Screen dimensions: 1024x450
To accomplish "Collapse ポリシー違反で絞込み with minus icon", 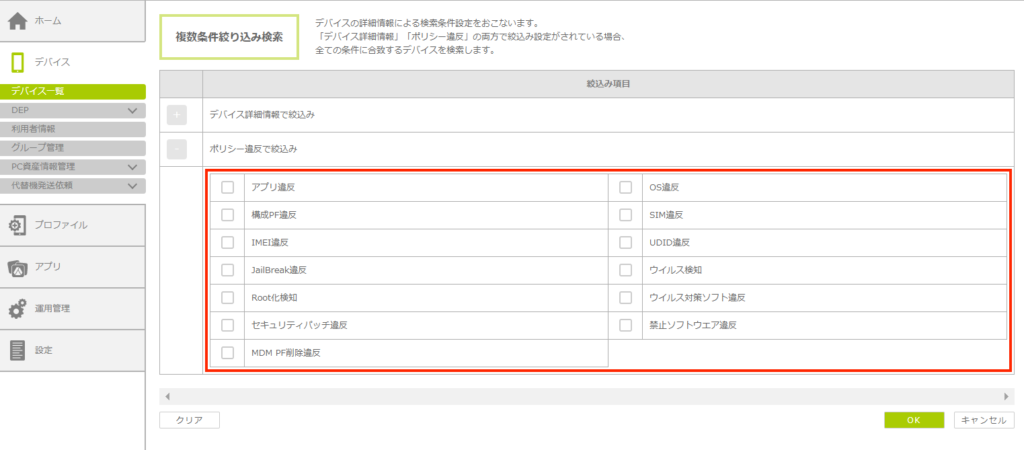I will pyautogui.click(x=177, y=149).
